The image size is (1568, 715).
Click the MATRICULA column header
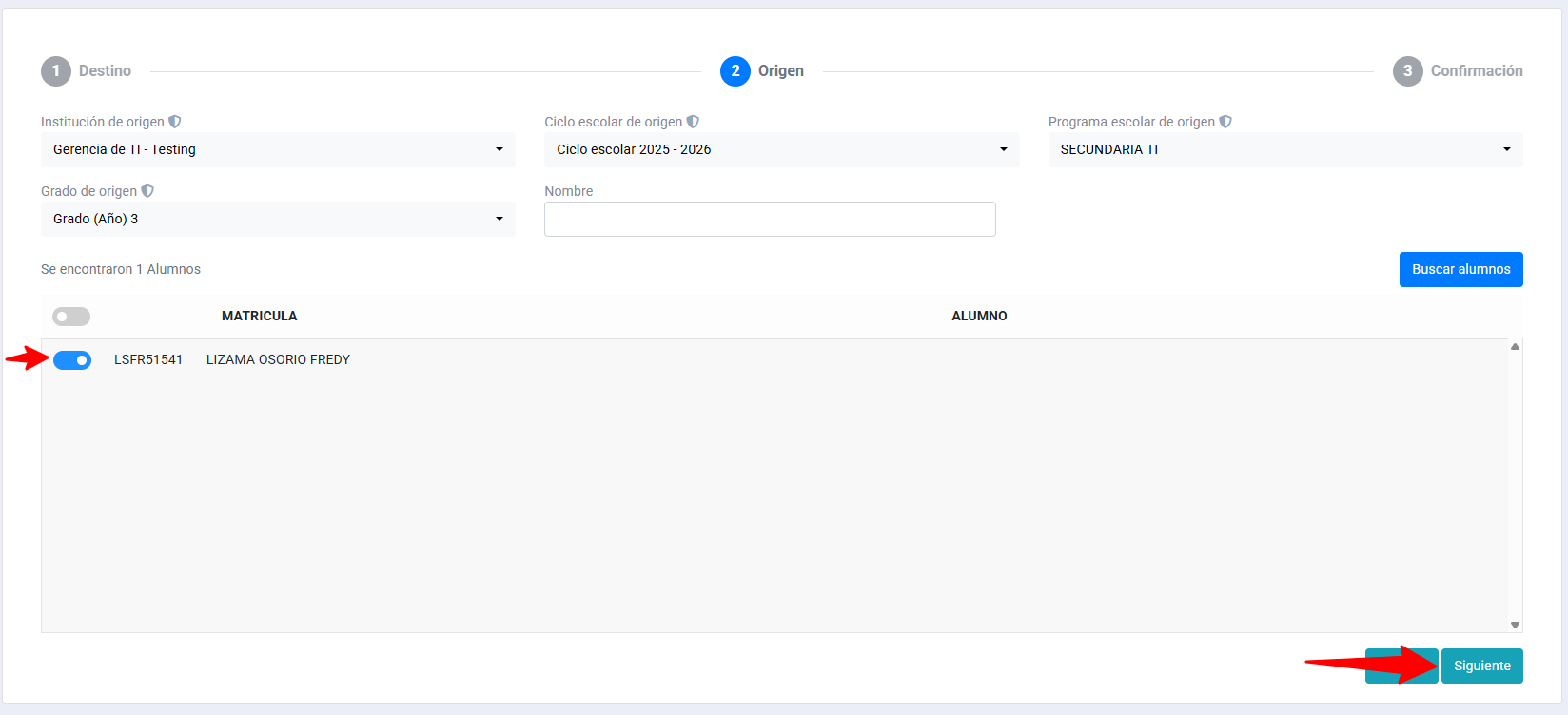point(259,316)
